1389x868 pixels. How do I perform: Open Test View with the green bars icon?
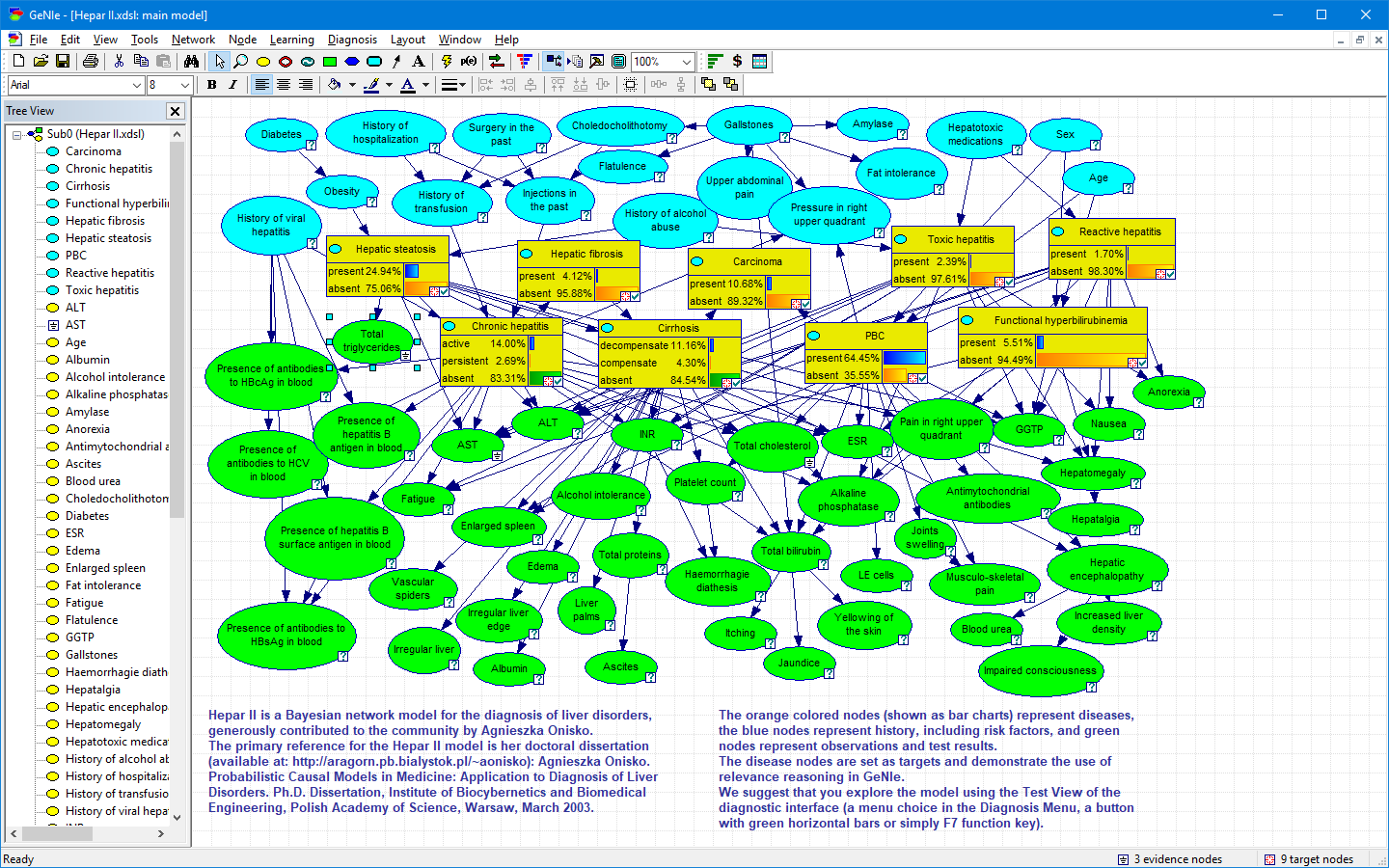pyautogui.click(x=716, y=61)
